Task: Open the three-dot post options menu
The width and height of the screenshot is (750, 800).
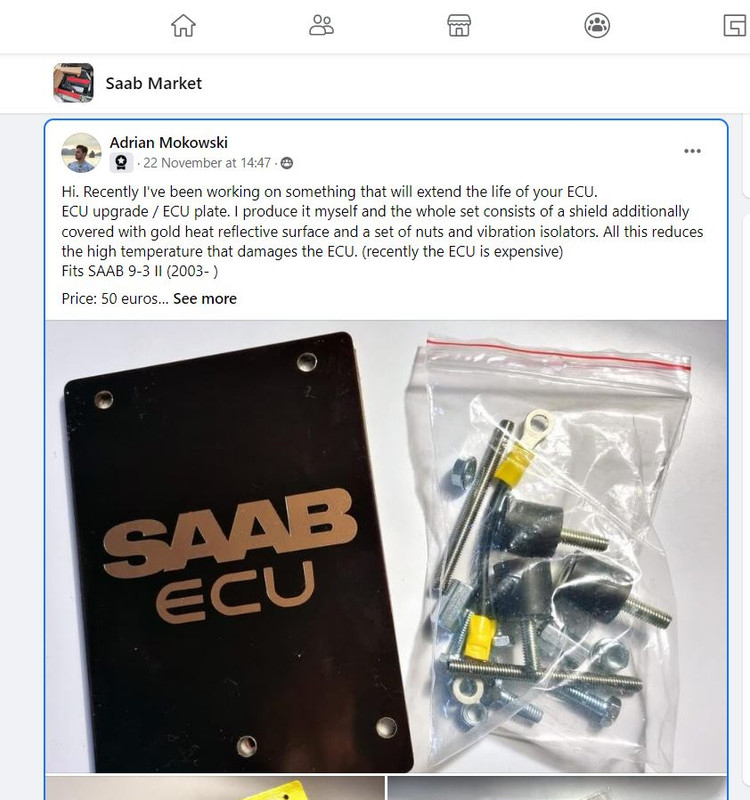Action: click(692, 151)
